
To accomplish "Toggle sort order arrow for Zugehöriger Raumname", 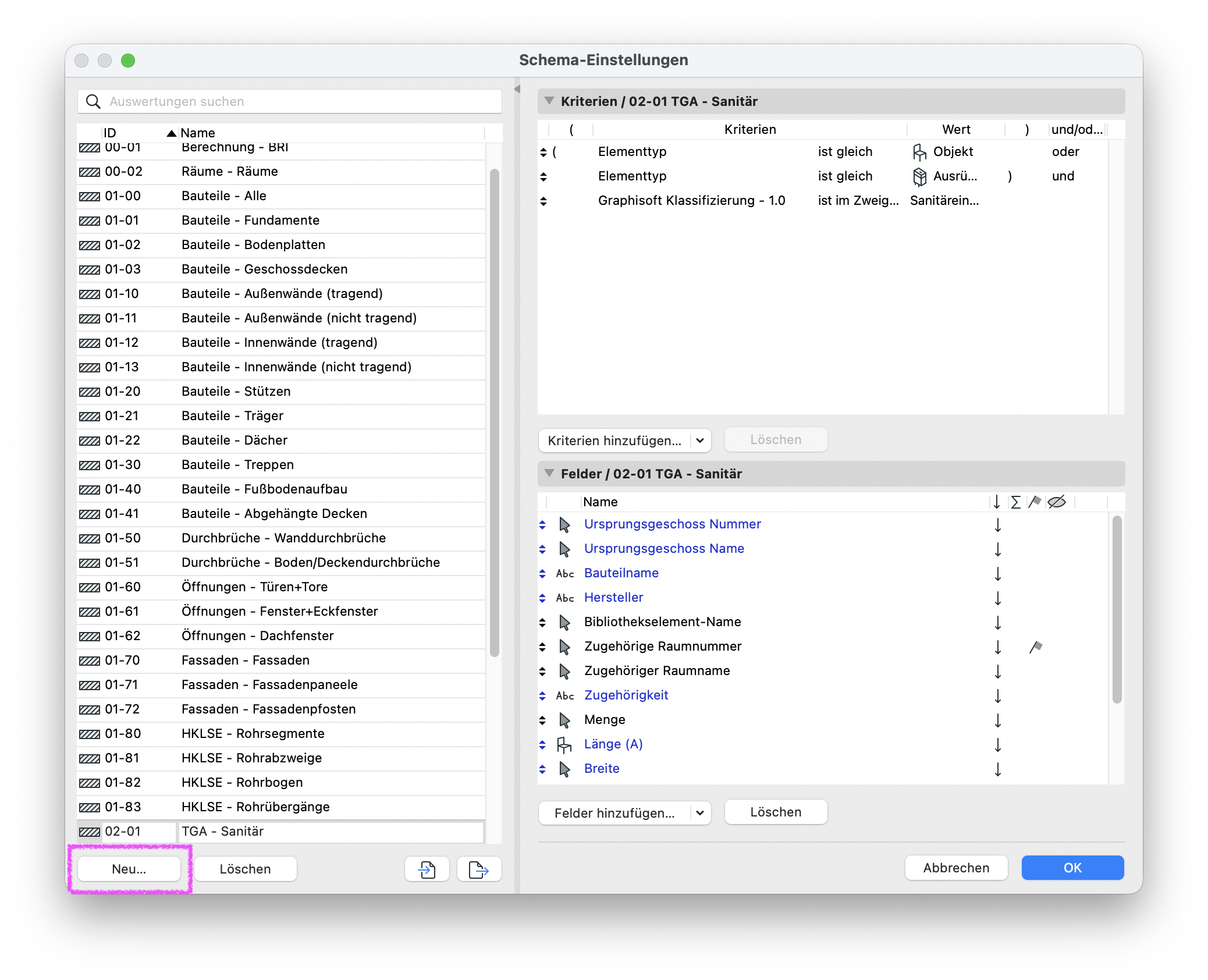I will pos(997,671).
